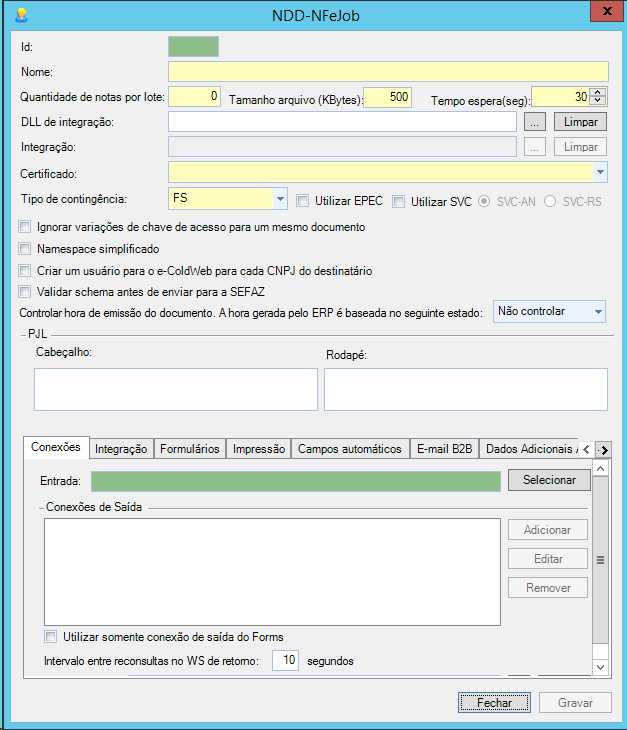Click the Cabeçalho PJL text area

pyautogui.click(x=176, y=389)
